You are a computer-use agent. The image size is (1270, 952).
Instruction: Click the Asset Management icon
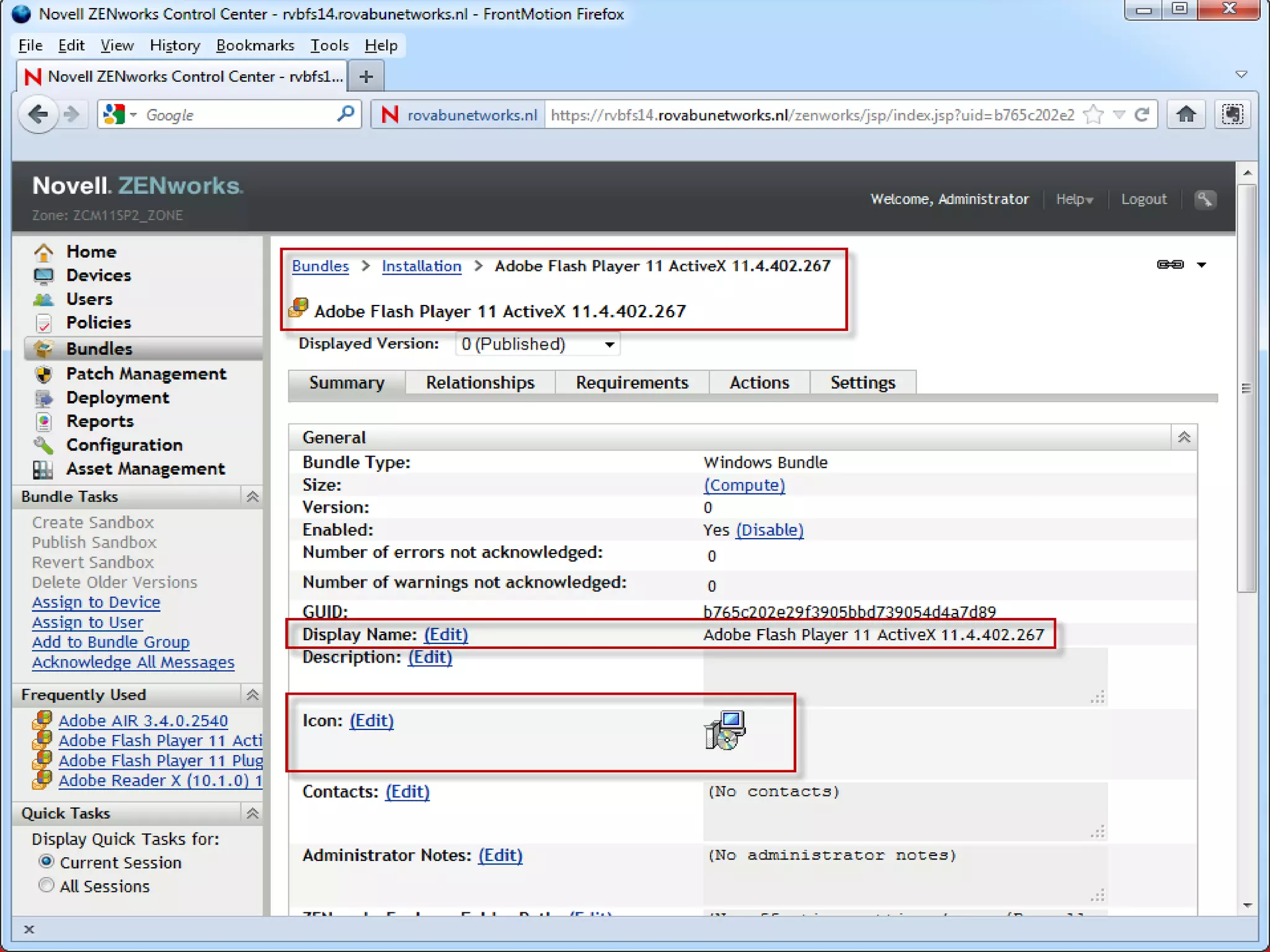click(x=43, y=469)
